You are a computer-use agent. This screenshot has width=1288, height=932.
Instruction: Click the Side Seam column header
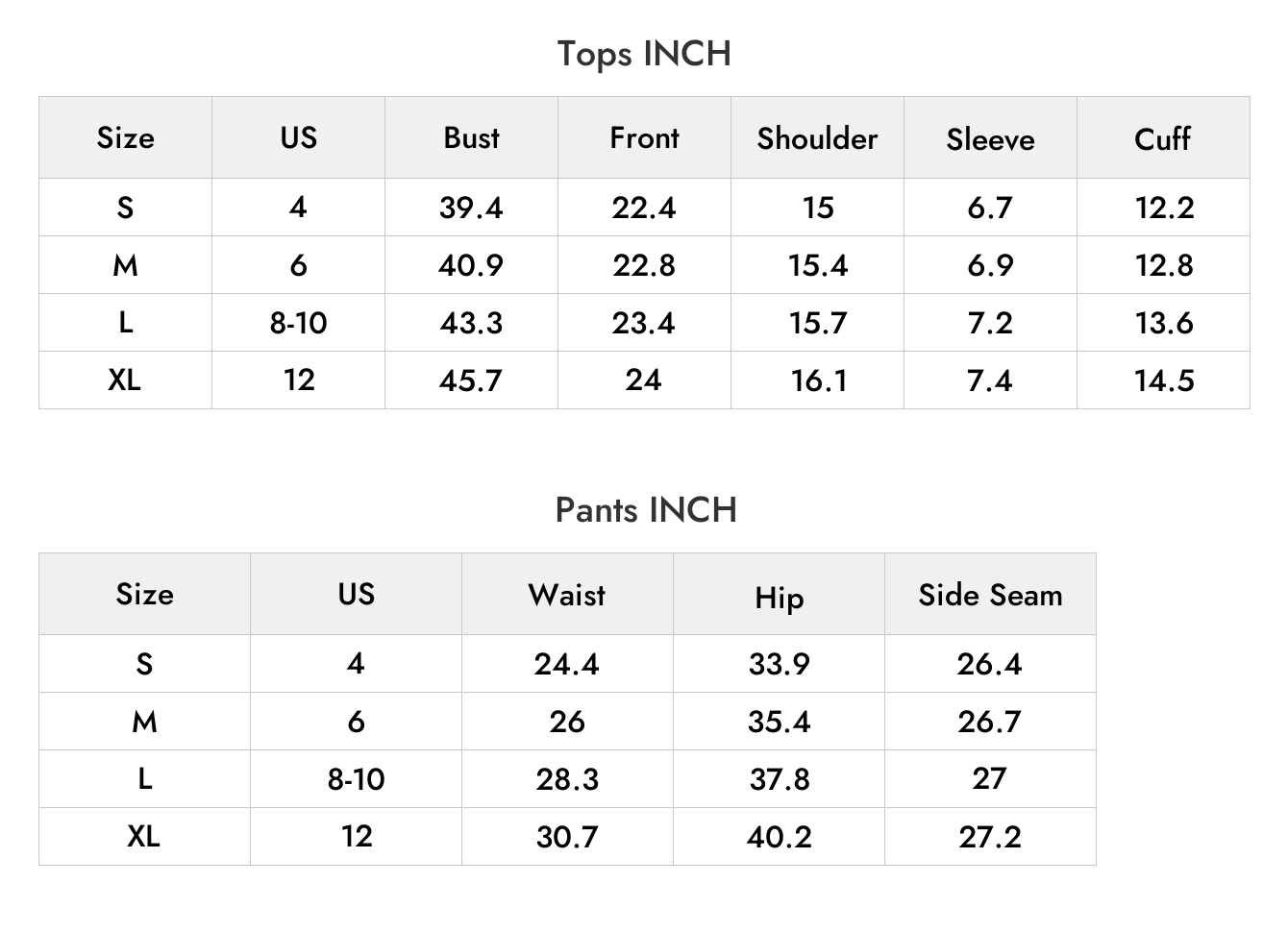click(x=990, y=594)
